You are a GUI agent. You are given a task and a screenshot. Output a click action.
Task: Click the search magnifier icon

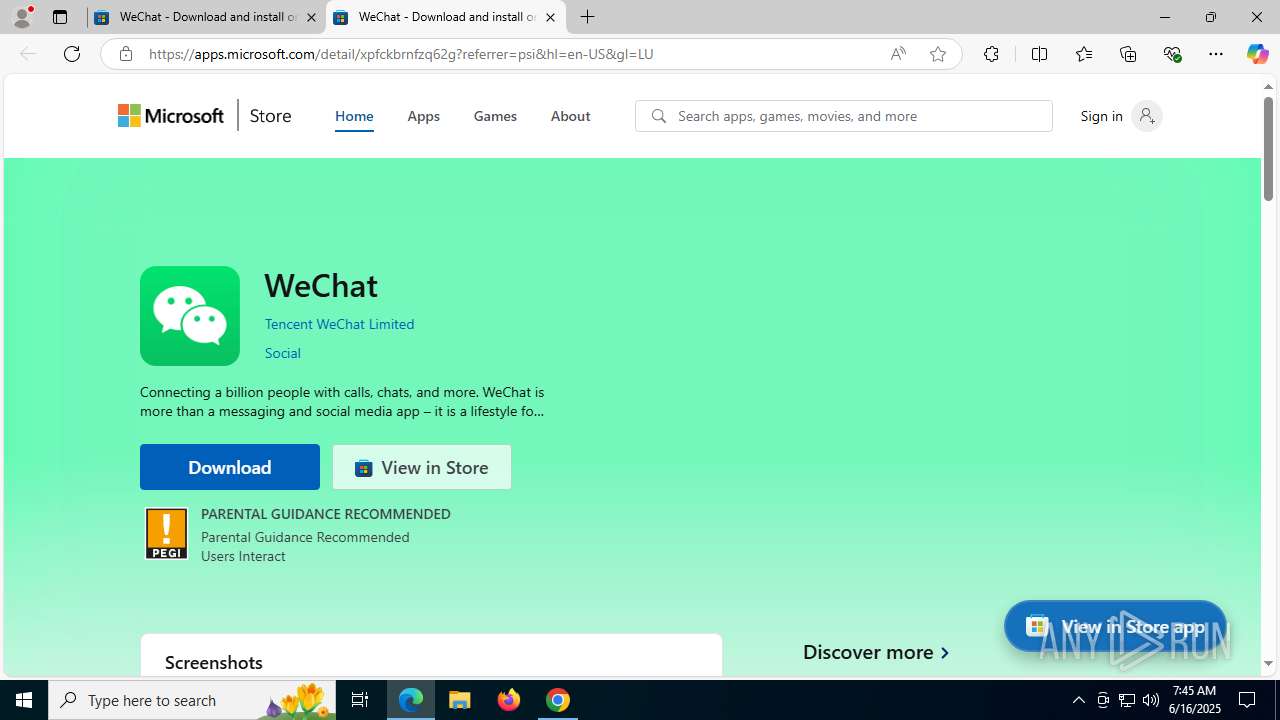point(658,116)
